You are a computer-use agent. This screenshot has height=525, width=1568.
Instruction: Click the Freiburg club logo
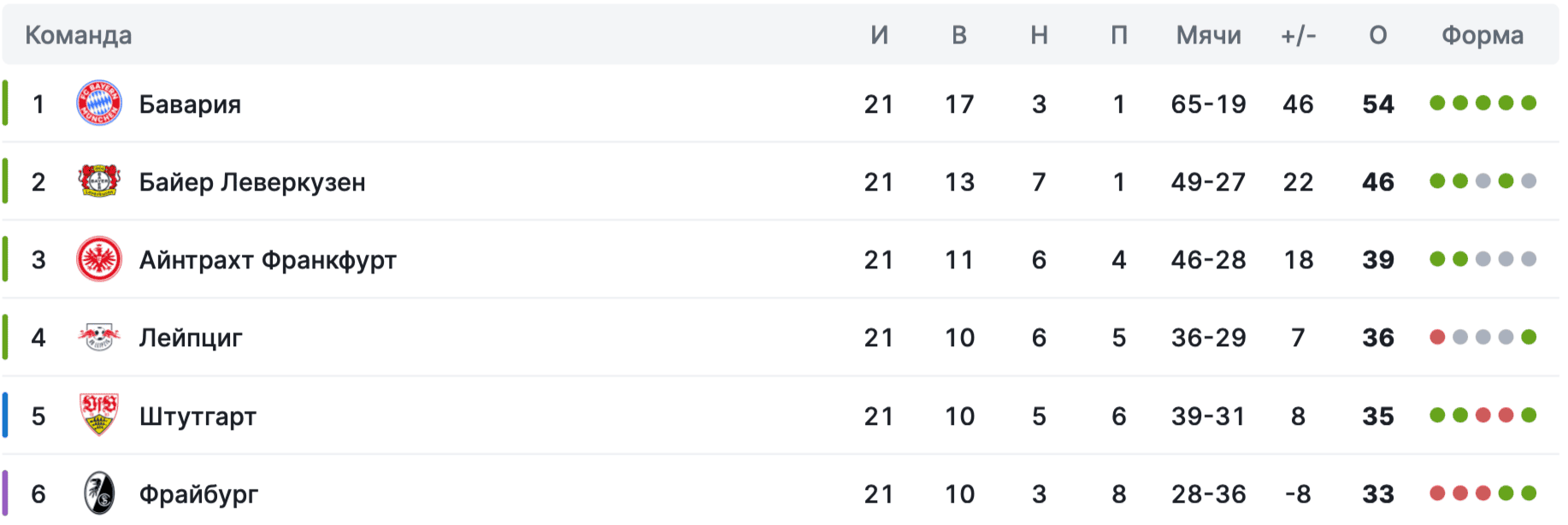pos(99,493)
